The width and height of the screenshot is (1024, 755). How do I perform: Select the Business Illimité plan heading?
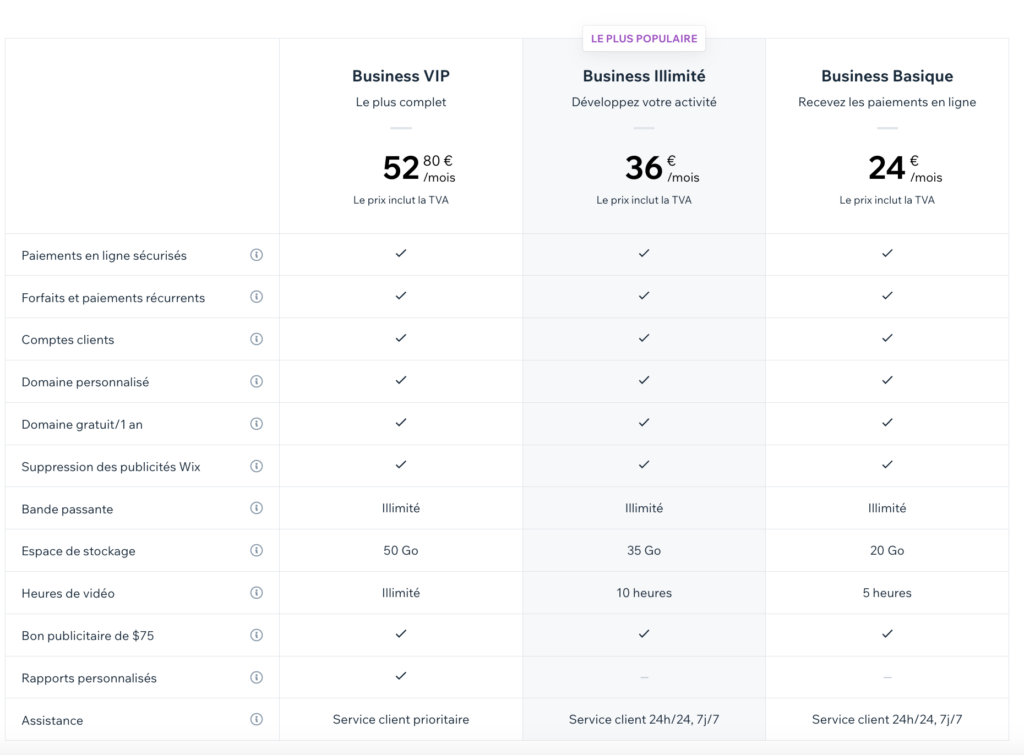coord(644,76)
